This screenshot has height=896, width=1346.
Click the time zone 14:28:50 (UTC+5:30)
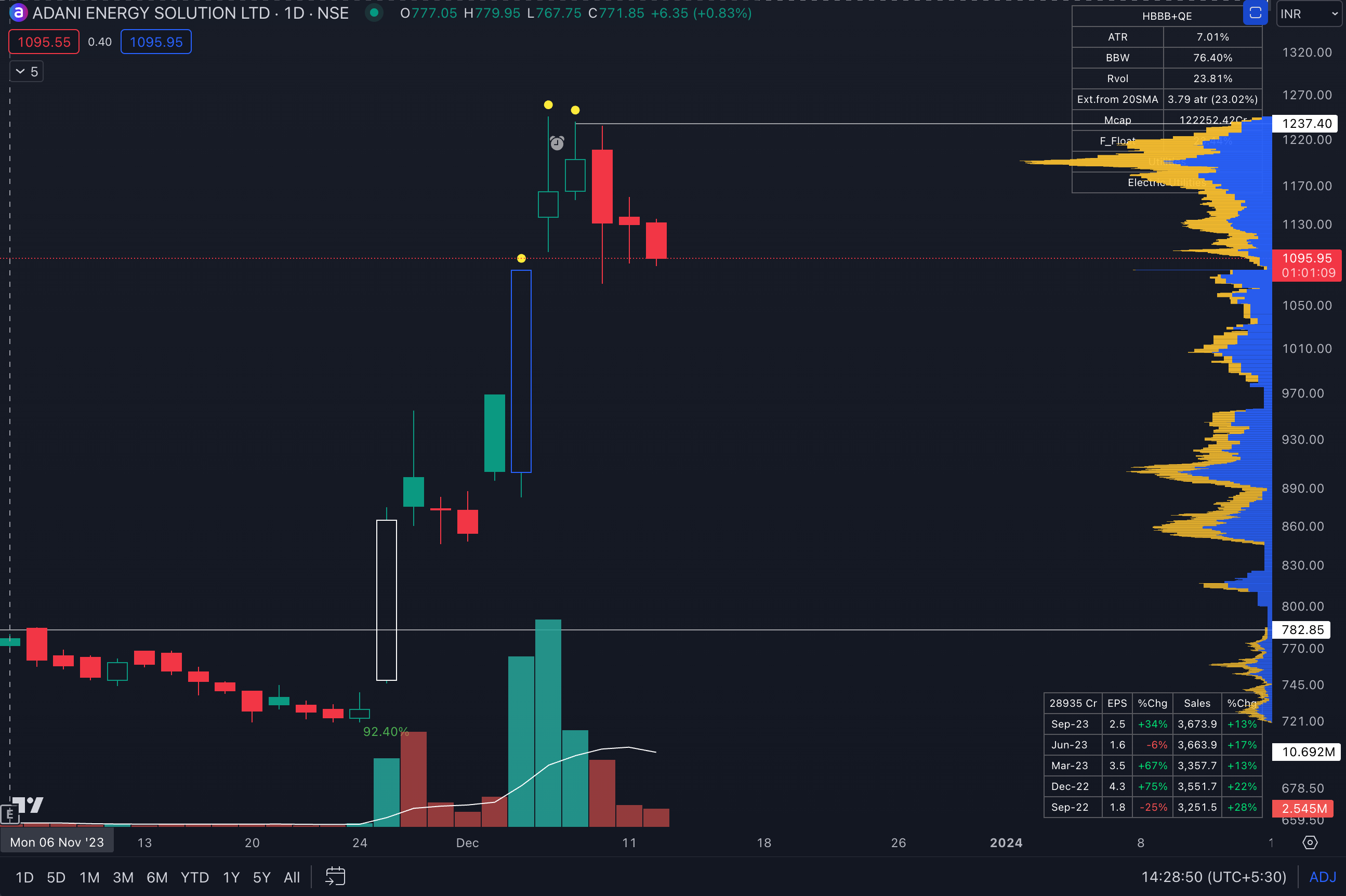[x=1213, y=877]
